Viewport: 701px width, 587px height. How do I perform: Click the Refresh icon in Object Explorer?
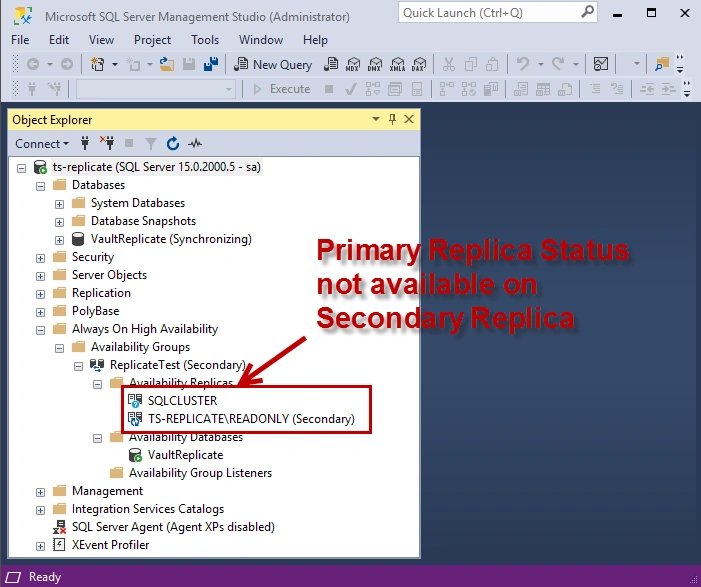(173, 144)
